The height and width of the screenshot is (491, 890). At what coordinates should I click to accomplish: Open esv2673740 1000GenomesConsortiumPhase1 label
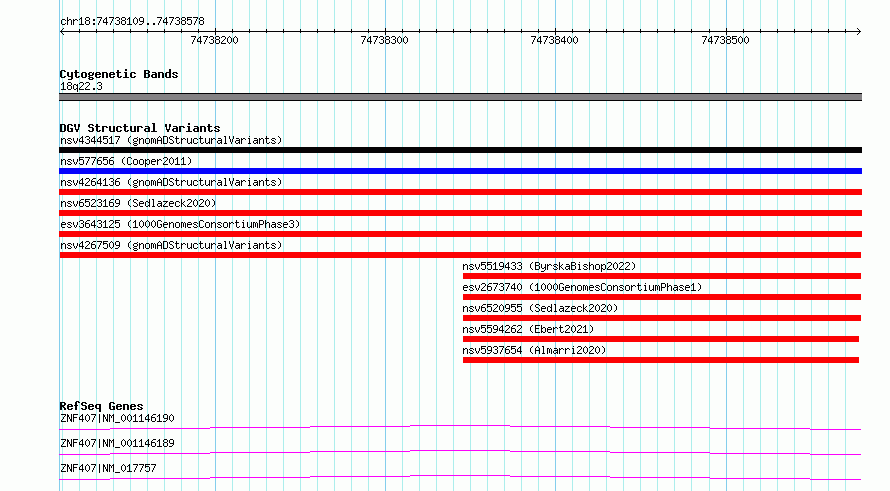point(582,287)
